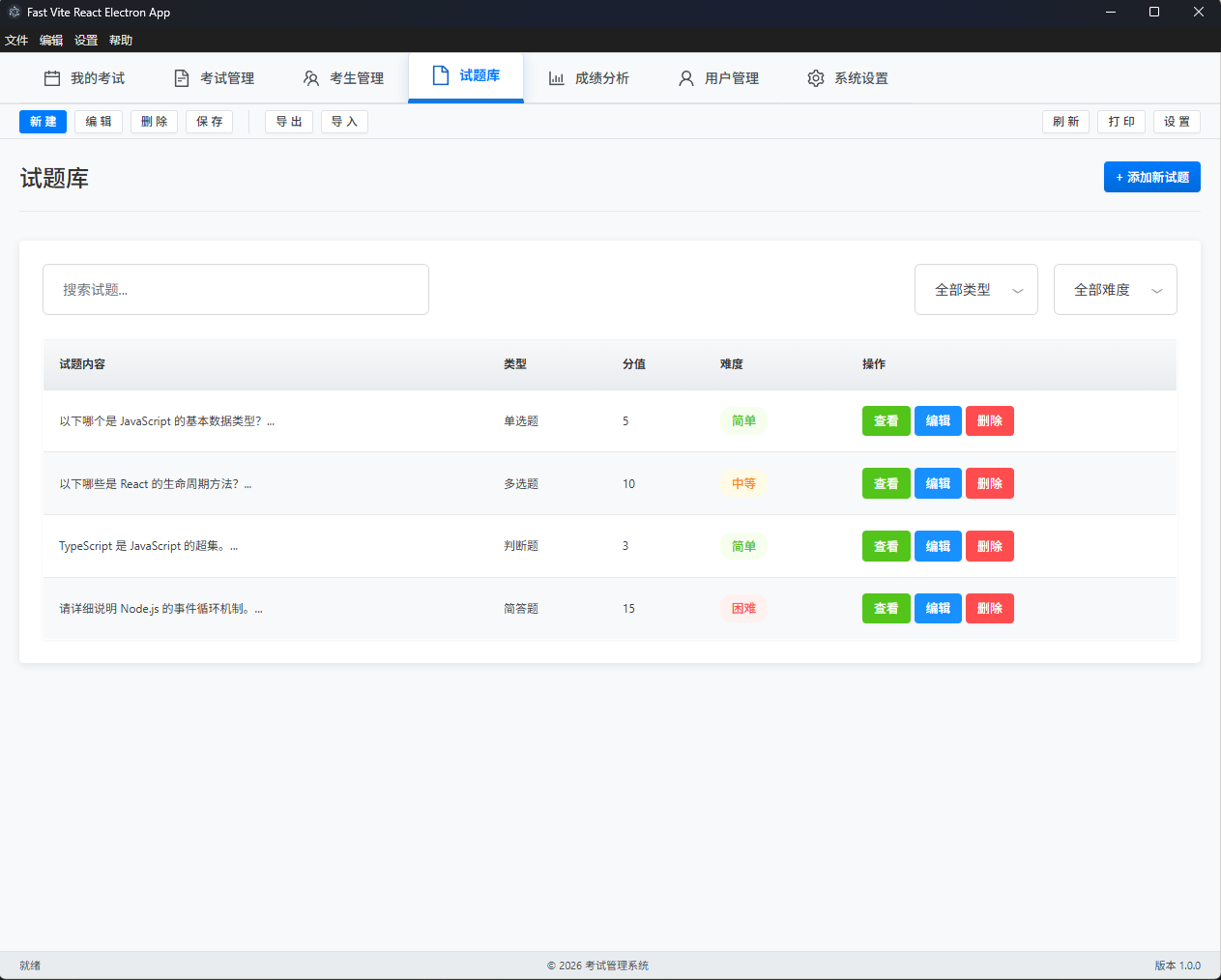The height and width of the screenshot is (980, 1221).
Task: Click the 类型 column header
Action: tap(515, 364)
